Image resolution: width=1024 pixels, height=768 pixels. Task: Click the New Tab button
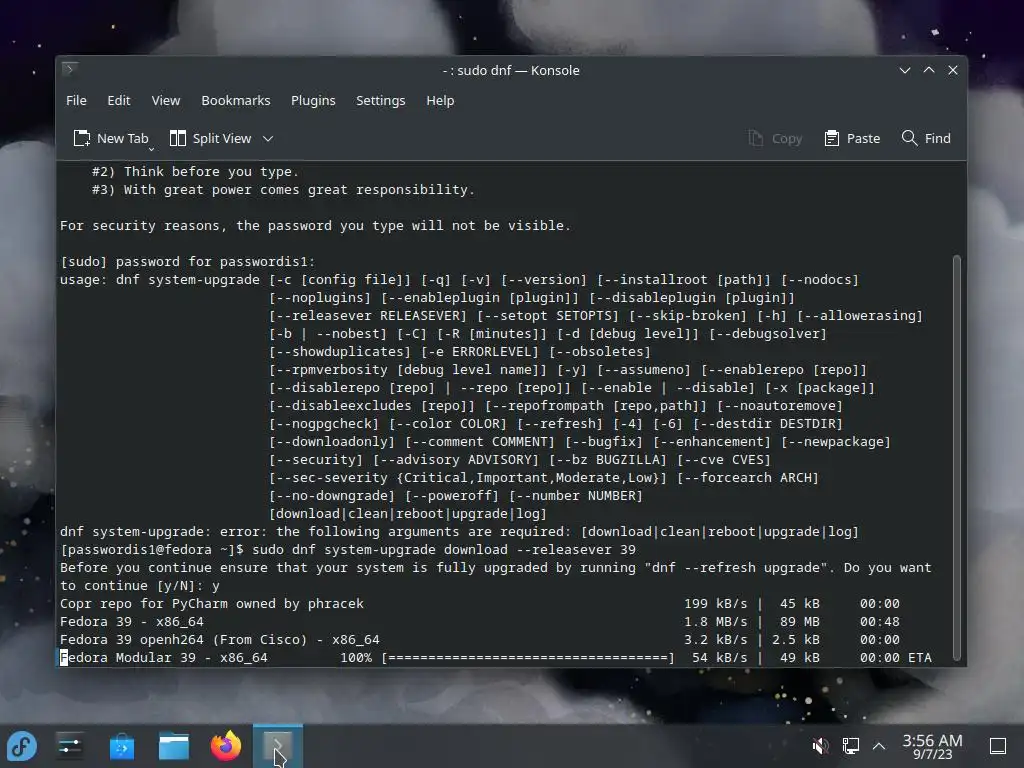[x=110, y=138]
